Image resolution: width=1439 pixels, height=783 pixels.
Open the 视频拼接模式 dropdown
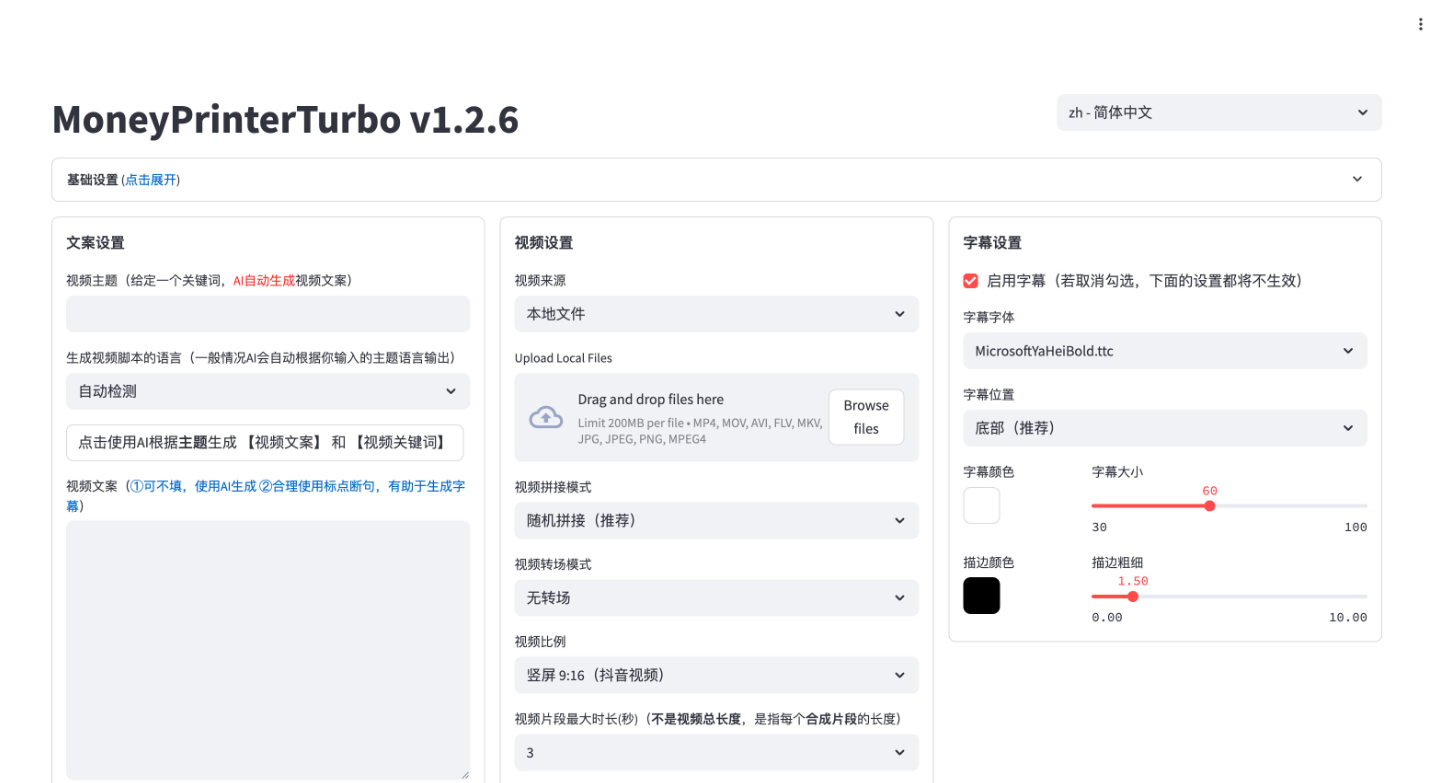(x=716, y=521)
